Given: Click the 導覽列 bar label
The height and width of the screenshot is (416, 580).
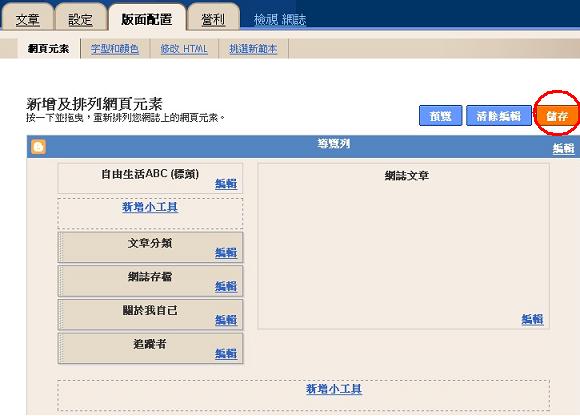Looking at the screenshot, I should click(x=334, y=143).
